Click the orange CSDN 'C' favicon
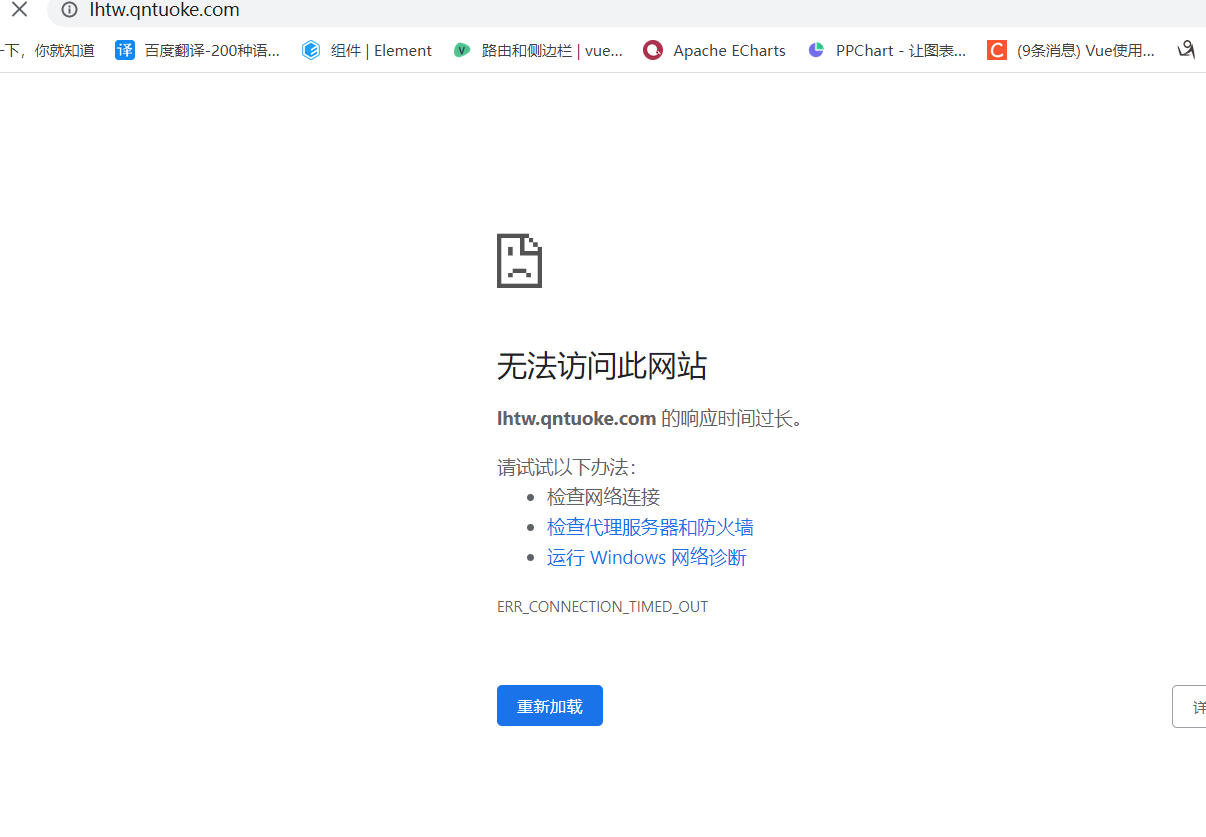 click(x=996, y=49)
